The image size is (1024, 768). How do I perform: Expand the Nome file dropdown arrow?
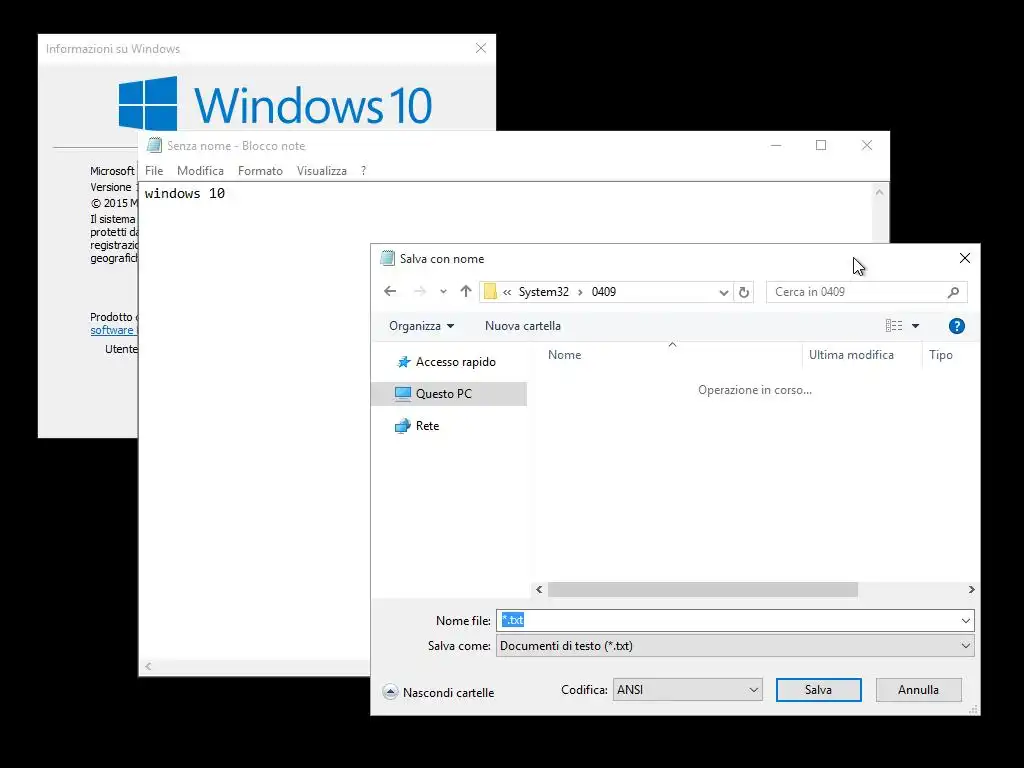(x=965, y=620)
